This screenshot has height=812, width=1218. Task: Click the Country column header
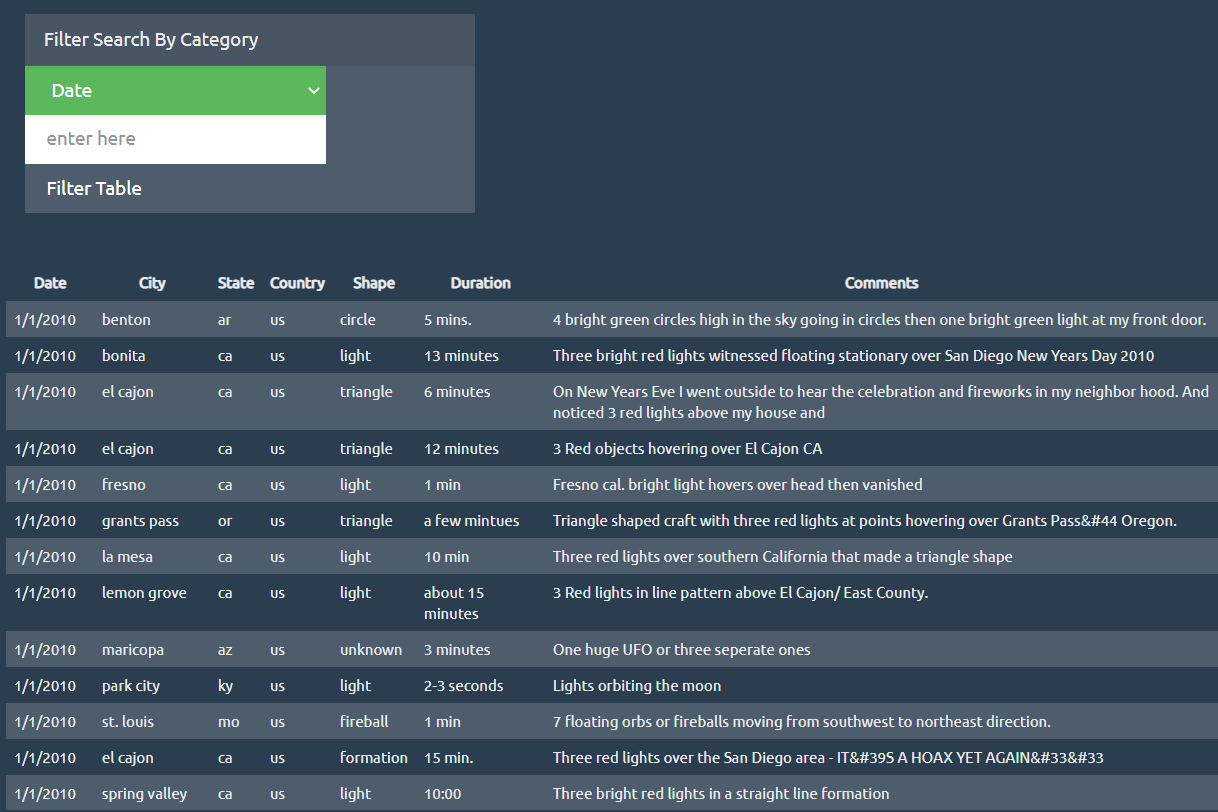tap(297, 283)
